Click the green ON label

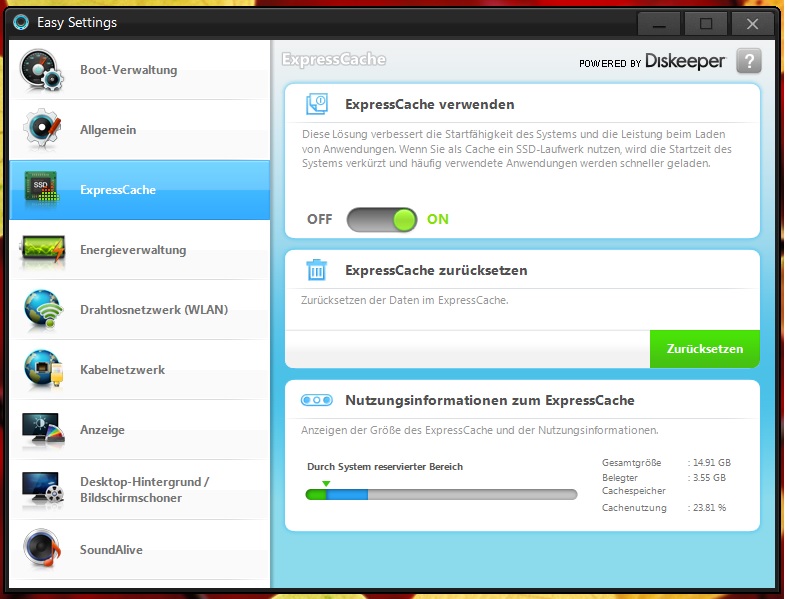click(438, 219)
